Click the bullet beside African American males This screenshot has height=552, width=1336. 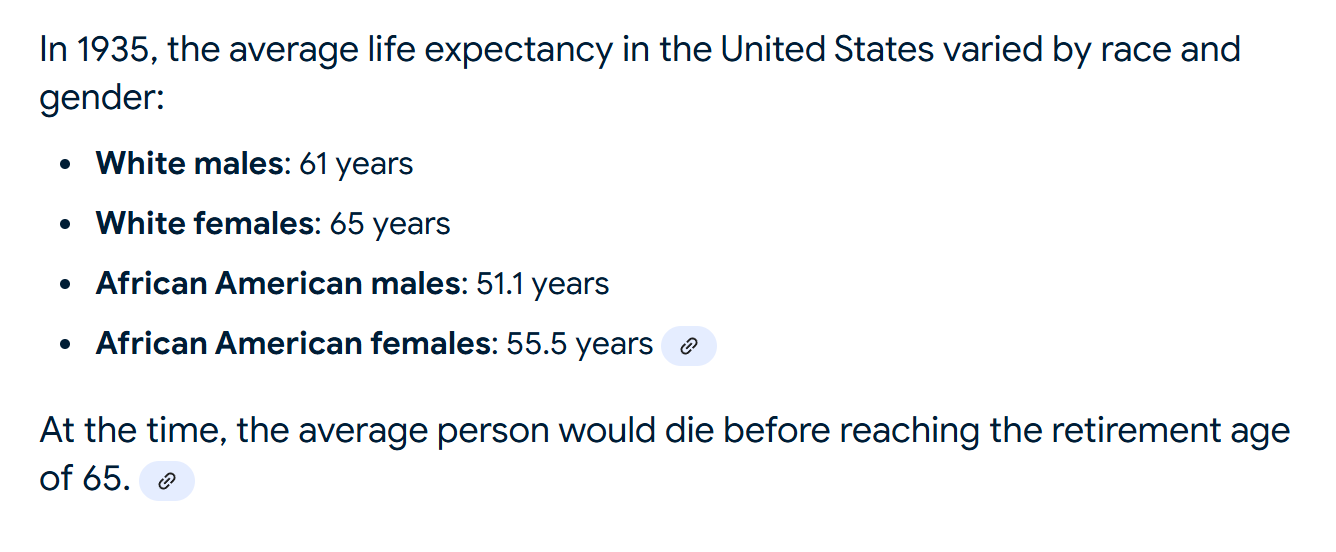tap(66, 286)
